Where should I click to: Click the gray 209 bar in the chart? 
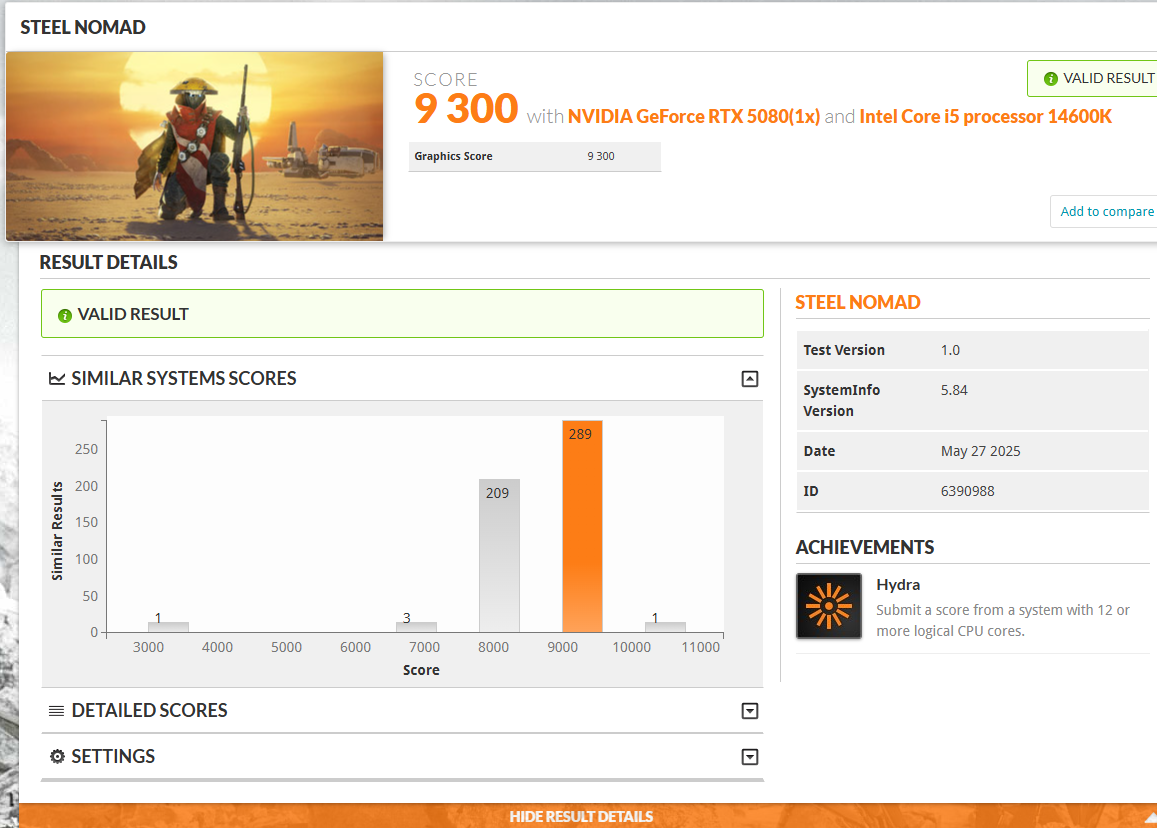499,556
